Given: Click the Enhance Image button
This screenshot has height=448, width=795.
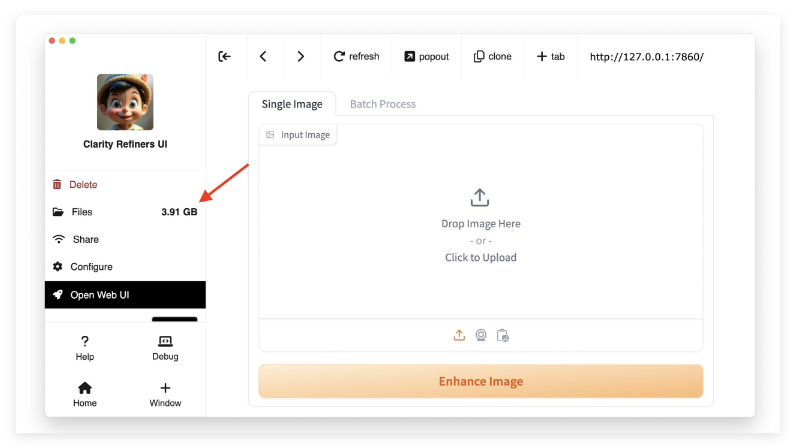Looking at the screenshot, I should tap(480, 381).
